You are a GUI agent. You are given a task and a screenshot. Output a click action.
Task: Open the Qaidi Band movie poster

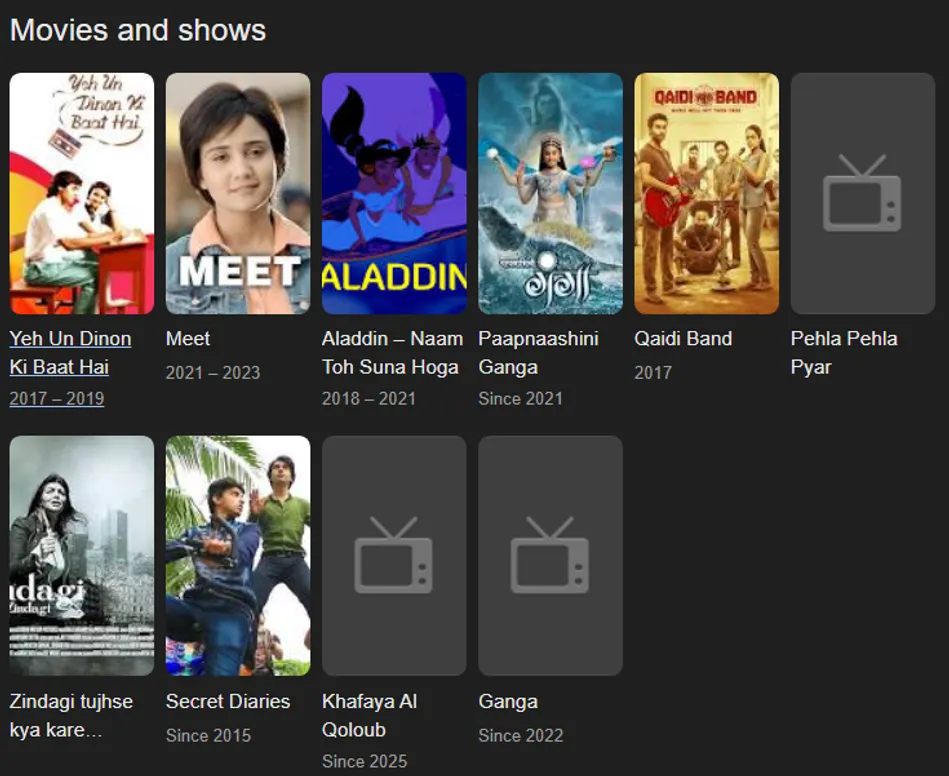point(706,193)
